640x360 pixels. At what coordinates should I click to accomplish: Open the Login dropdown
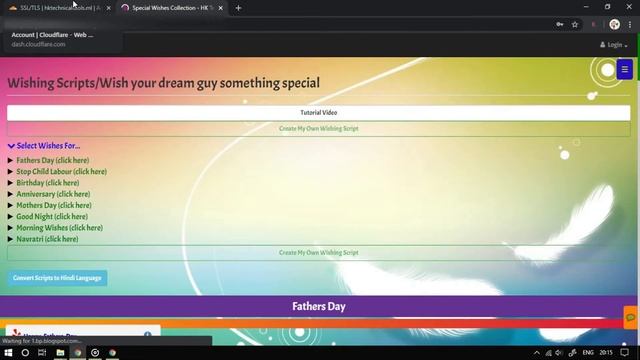point(613,45)
